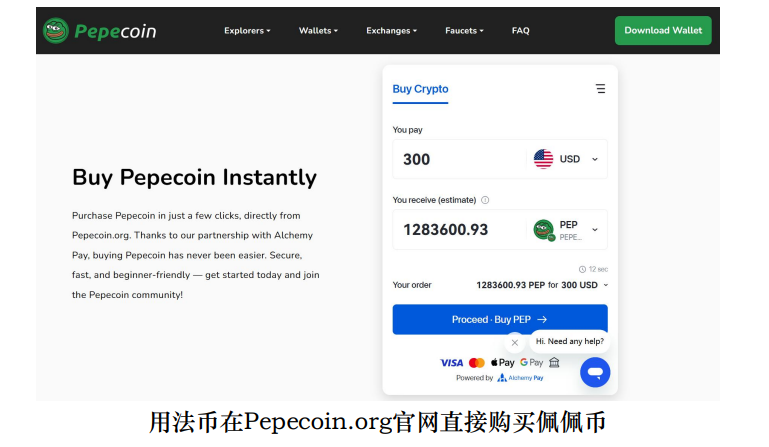
Task: Click the USD American flag icon
Action: (543, 159)
